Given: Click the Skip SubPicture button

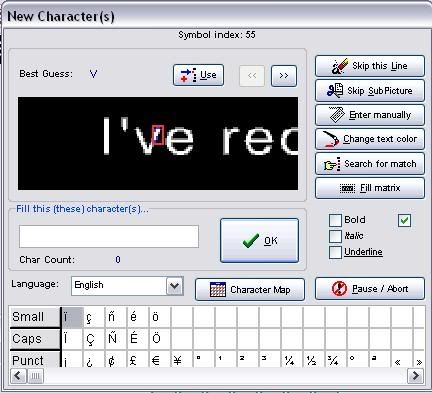Looking at the screenshot, I should coord(370,90).
